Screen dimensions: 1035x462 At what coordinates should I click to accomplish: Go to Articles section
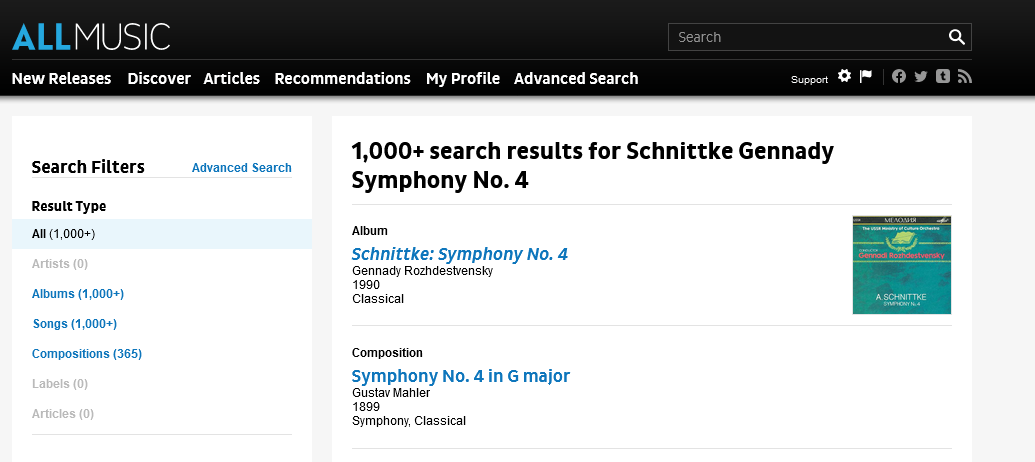pyautogui.click(x=232, y=78)
